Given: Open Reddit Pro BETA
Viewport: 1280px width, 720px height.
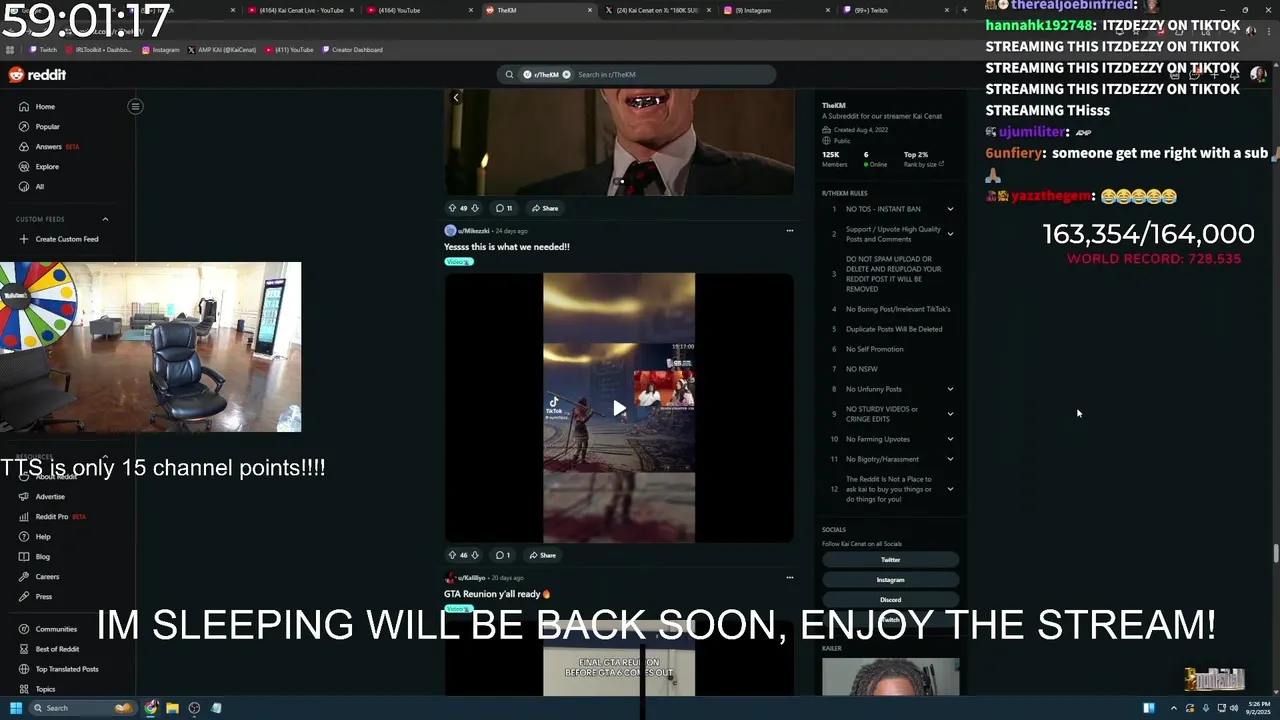Looking at the screenshot, I should click(52, 517).
